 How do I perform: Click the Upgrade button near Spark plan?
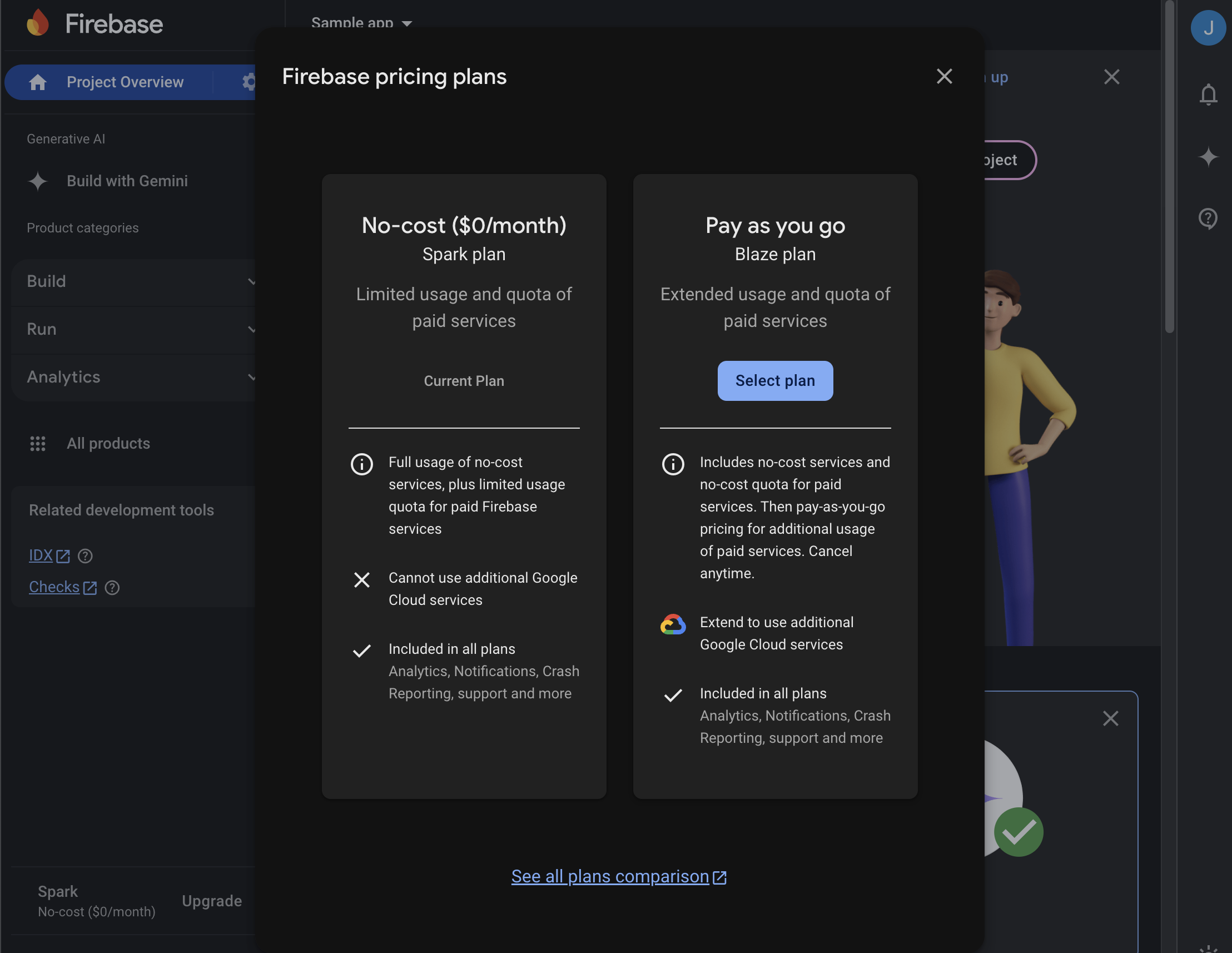211,901
